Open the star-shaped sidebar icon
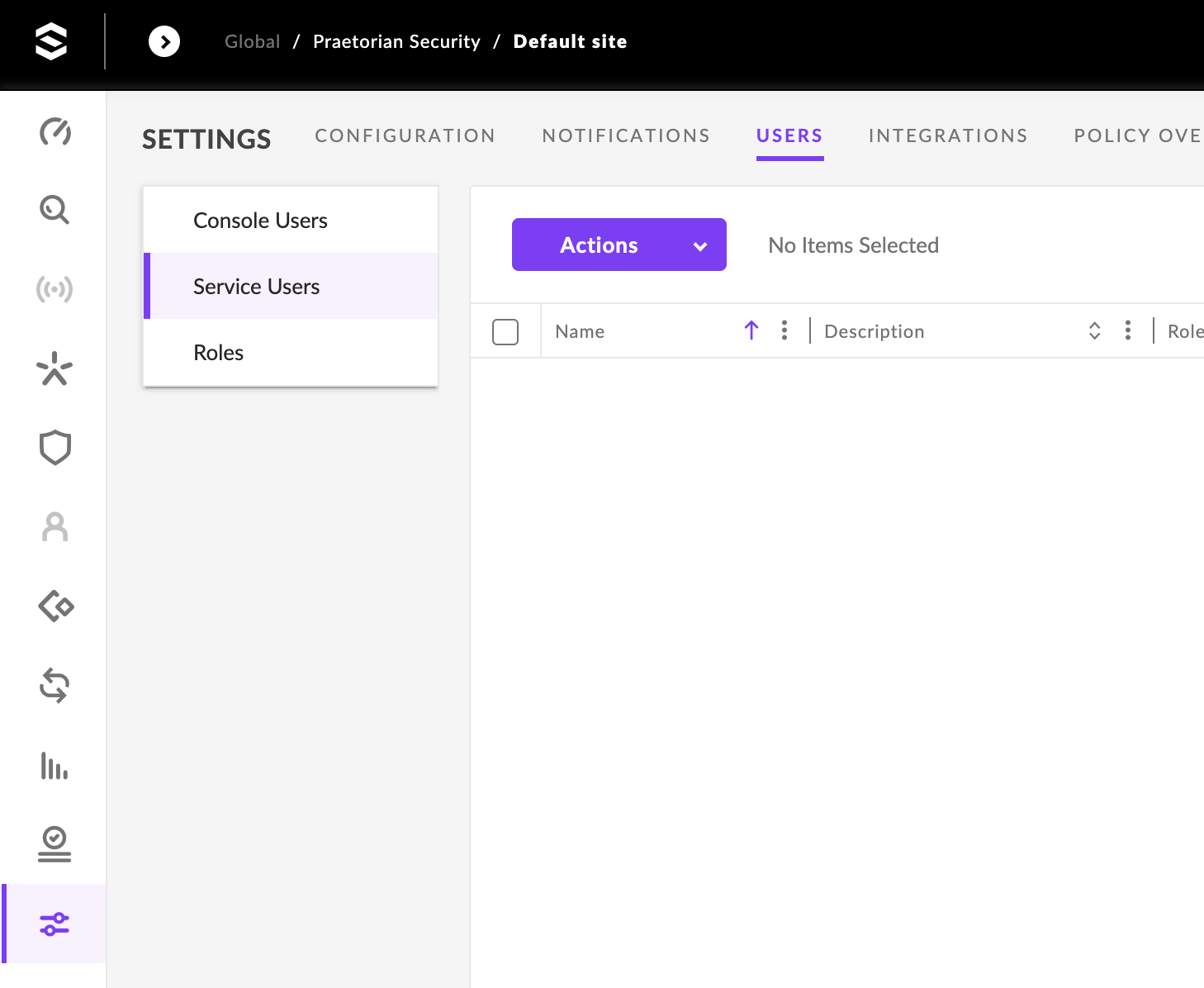This screenshot has width=1204, height=988. 55,368
